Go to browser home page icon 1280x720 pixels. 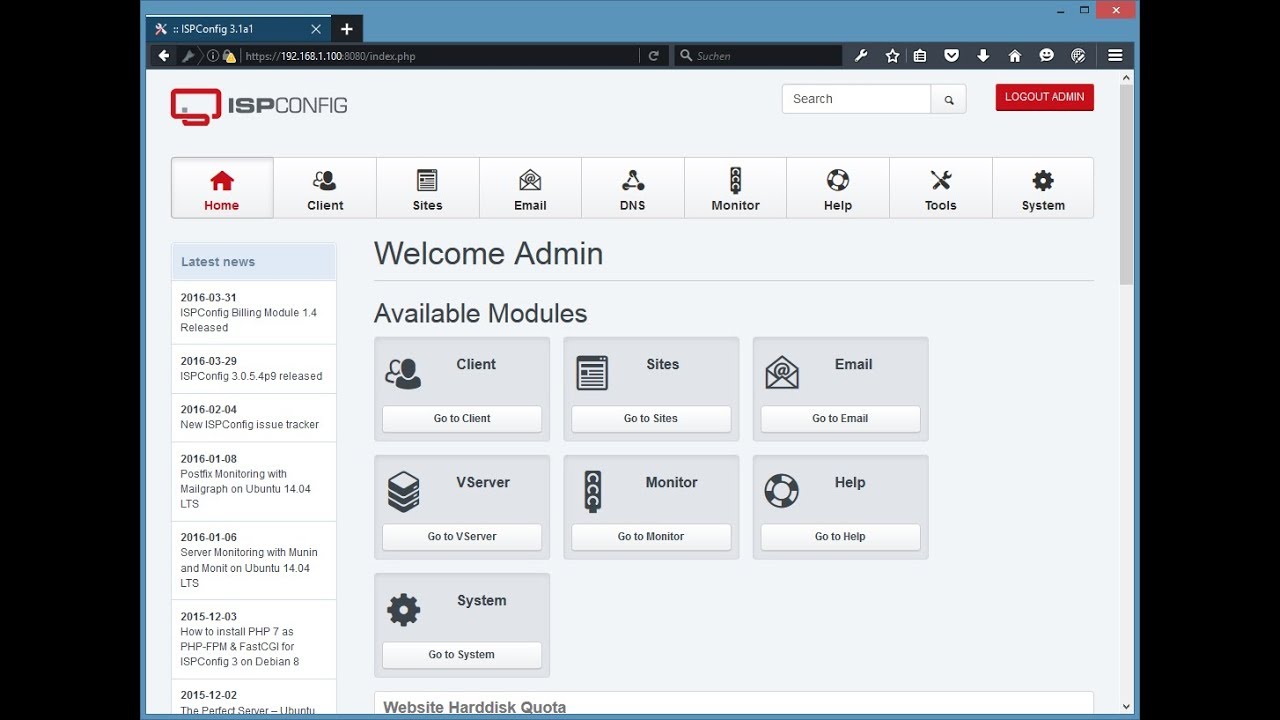click(x=1015, y=56)
